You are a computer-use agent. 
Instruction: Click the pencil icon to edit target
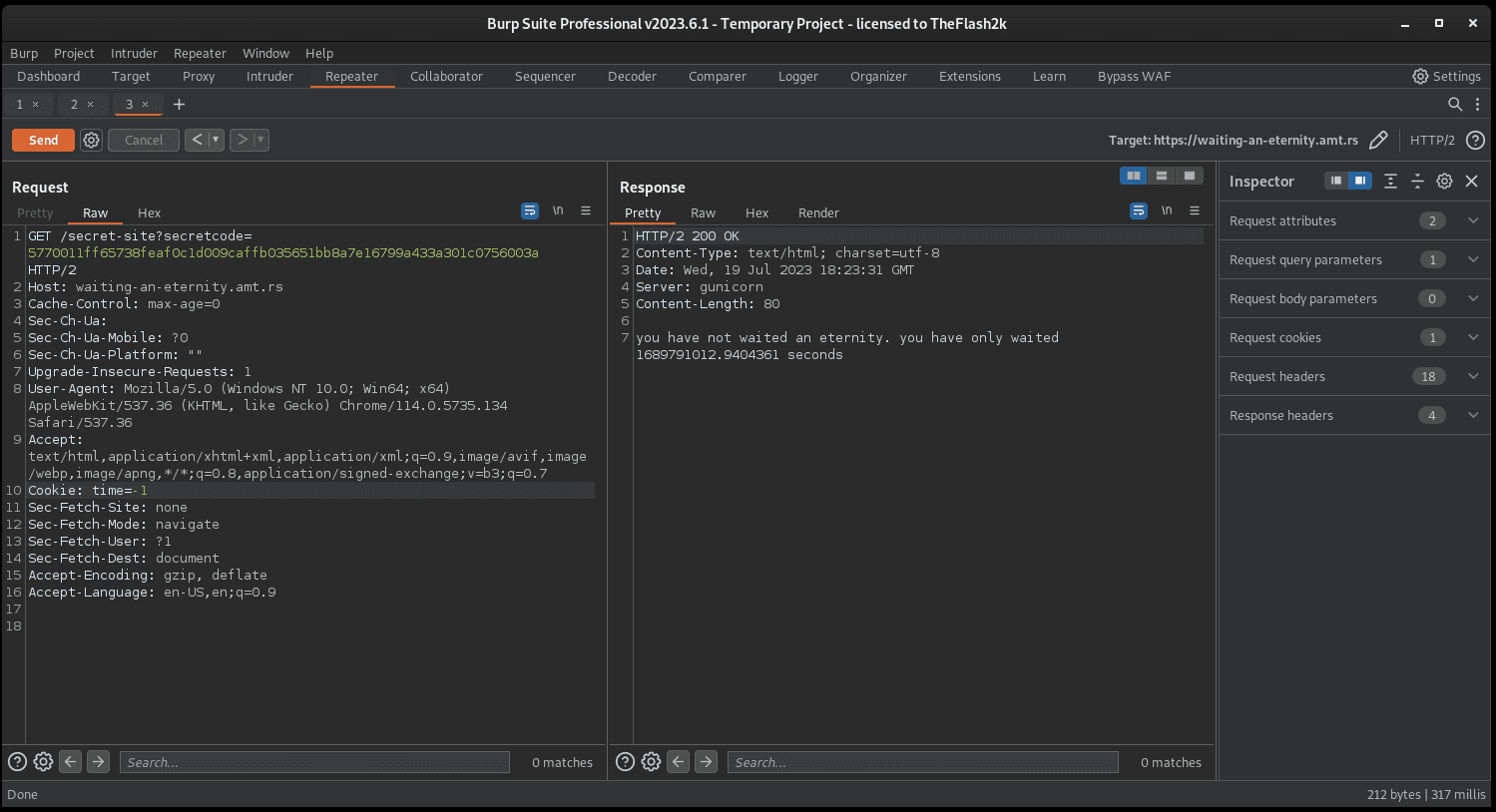(1378, 141)
